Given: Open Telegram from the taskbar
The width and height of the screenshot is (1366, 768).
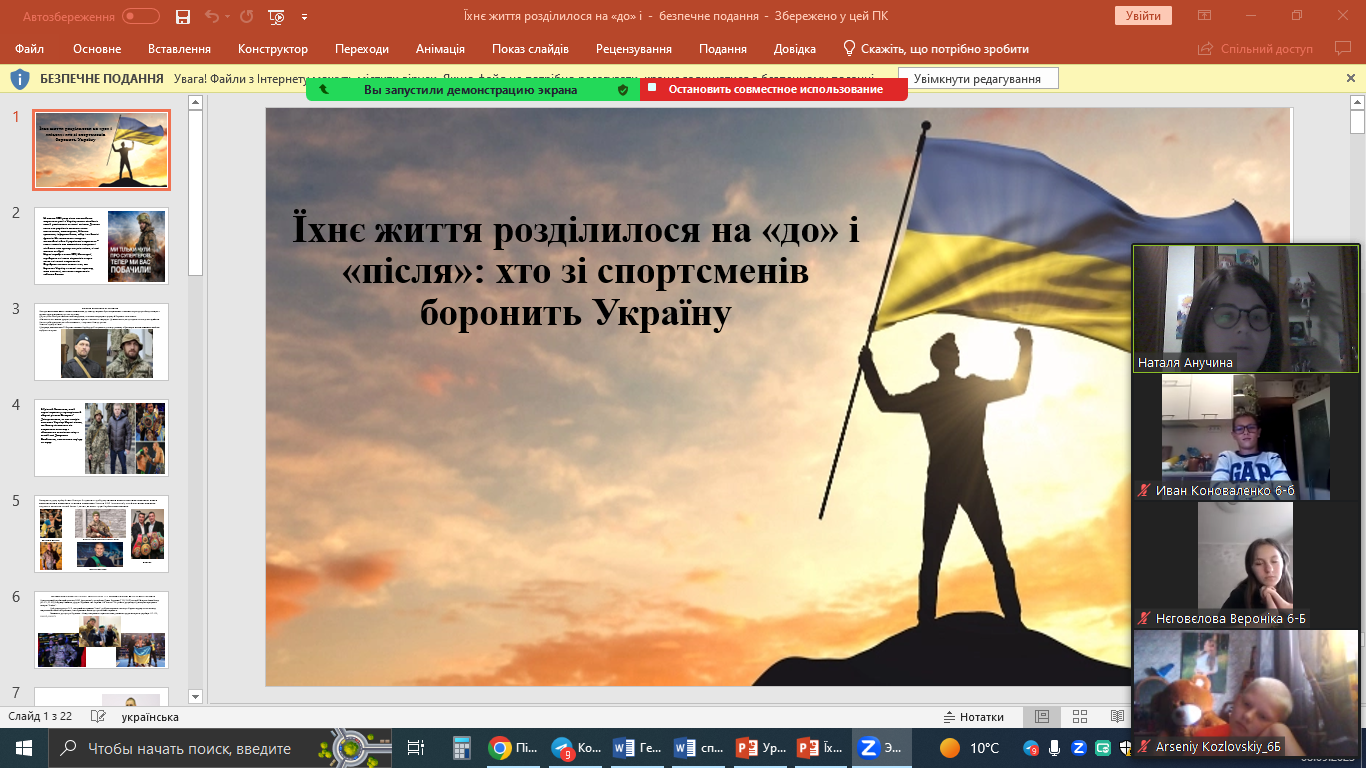Looking at the screenshot, I should (576, 748).
